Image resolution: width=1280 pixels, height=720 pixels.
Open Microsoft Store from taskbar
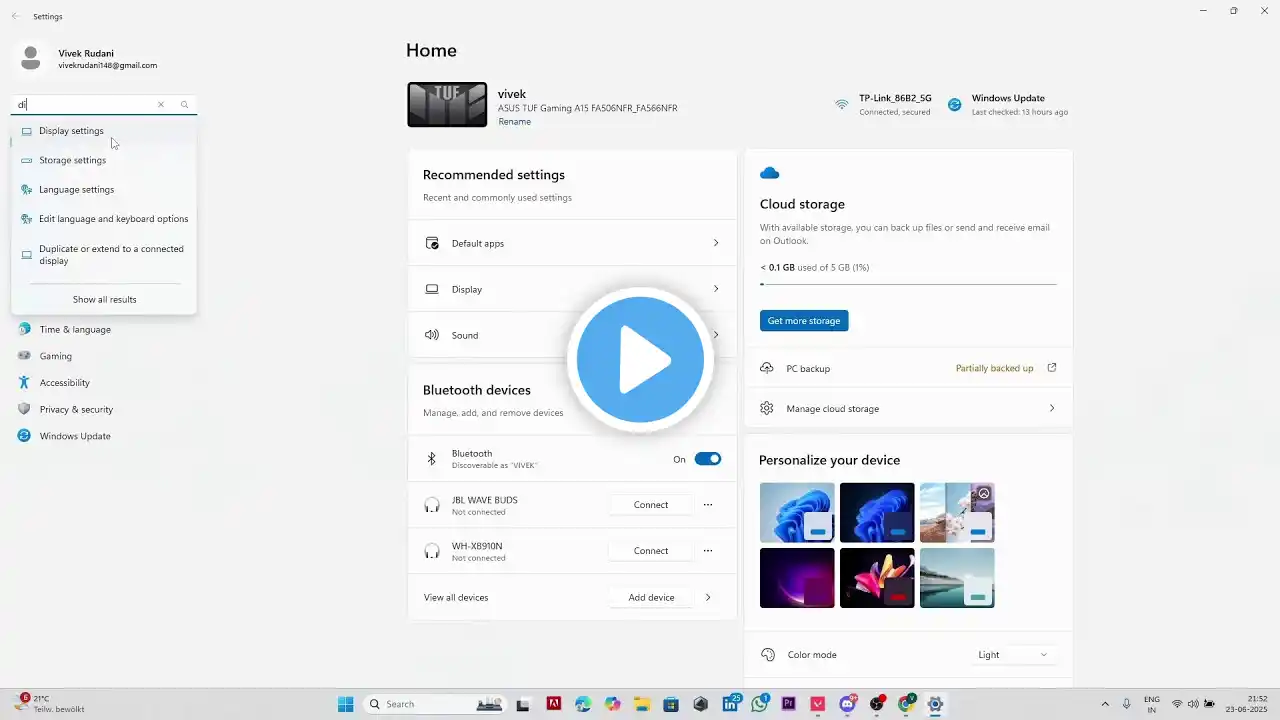(x=671, y=704)
